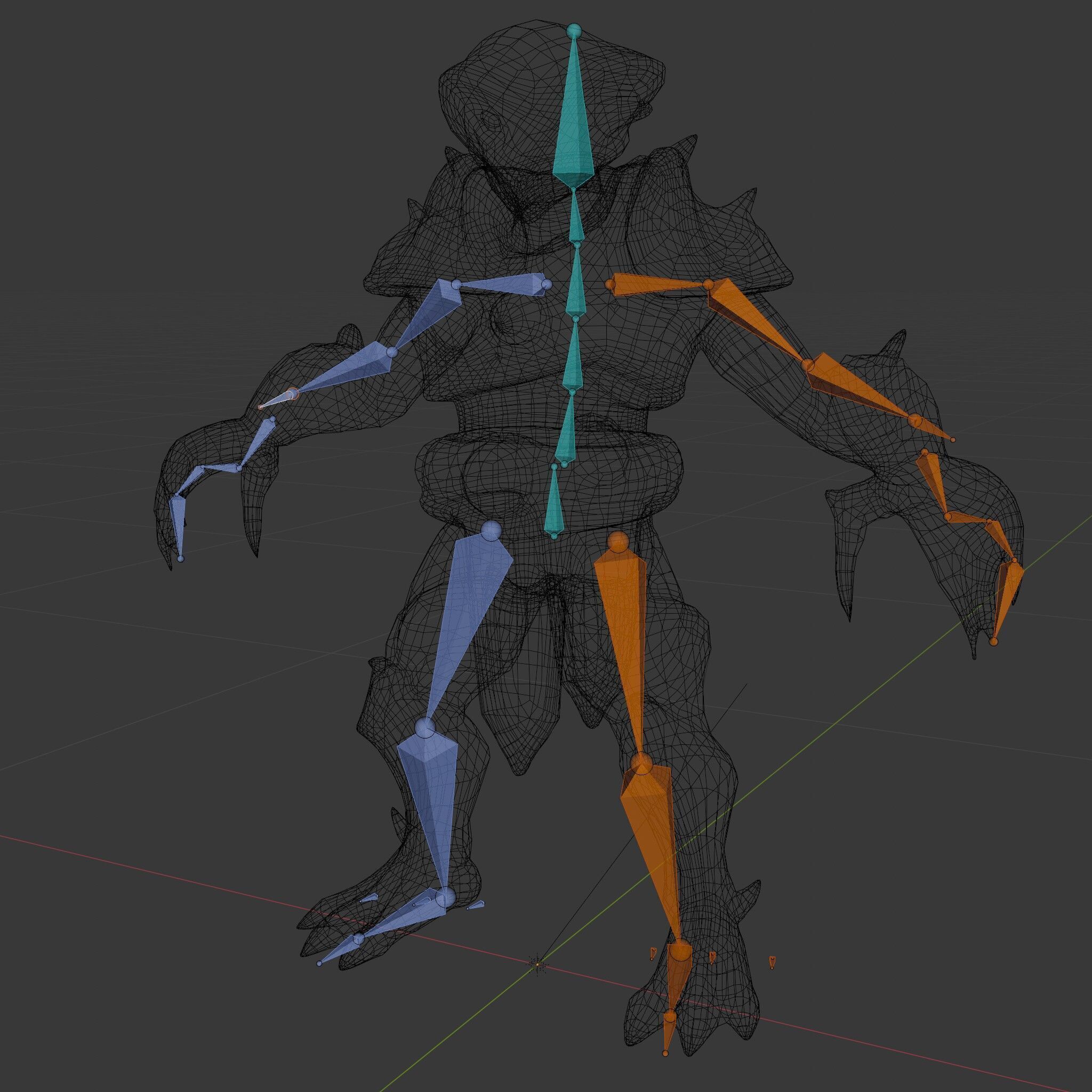Click the teal neck bone below the head
The image size is (1092, 1092).
(576, 219)
